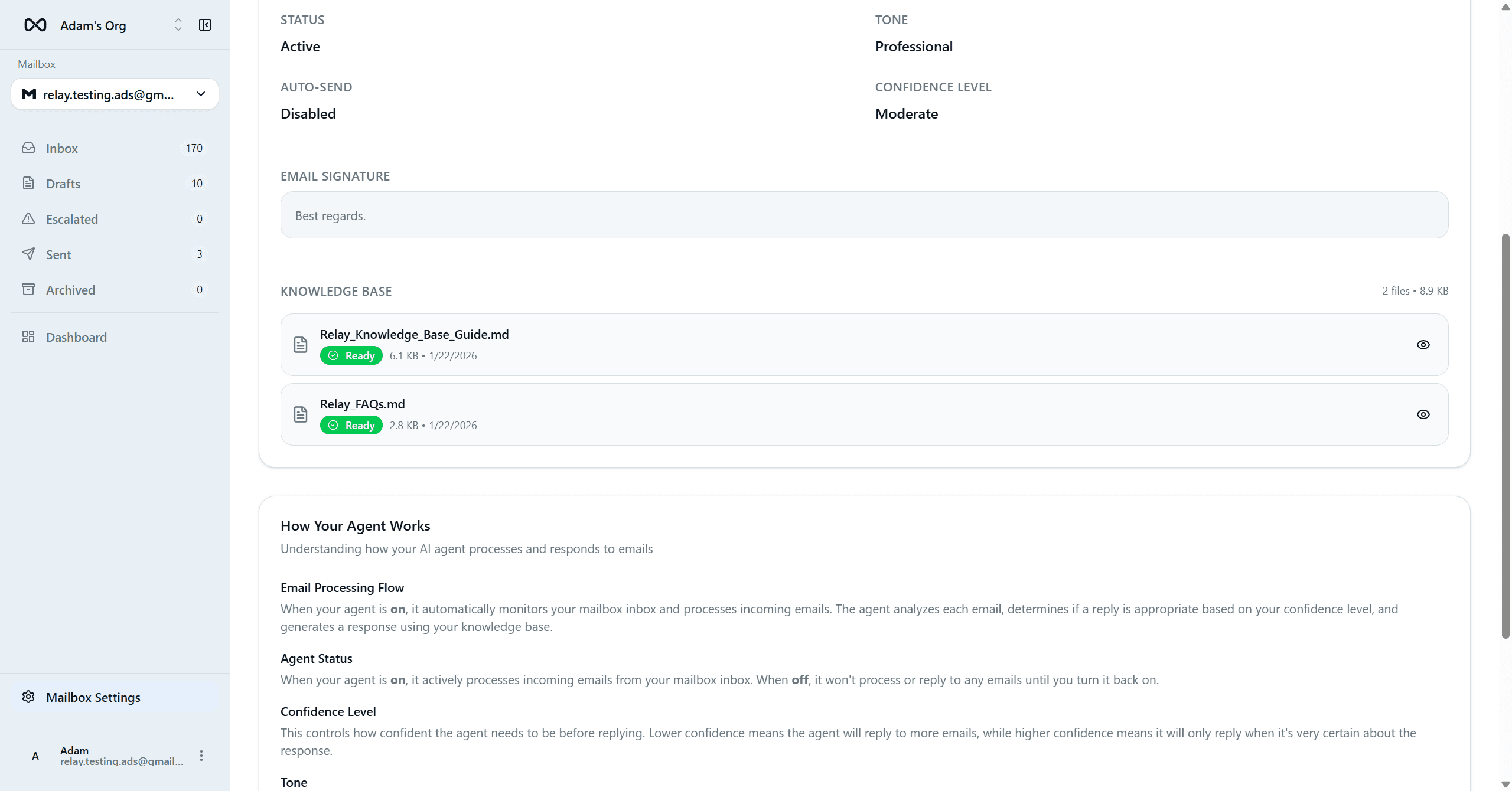
Task: Open the organization switcher for Adam's Org
Action: tap(178, 25)
